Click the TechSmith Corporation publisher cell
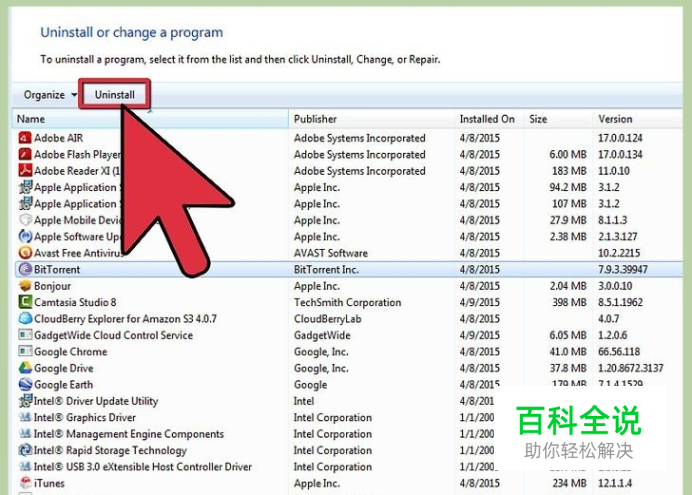The image size is (692, 495). pos(348,302)
